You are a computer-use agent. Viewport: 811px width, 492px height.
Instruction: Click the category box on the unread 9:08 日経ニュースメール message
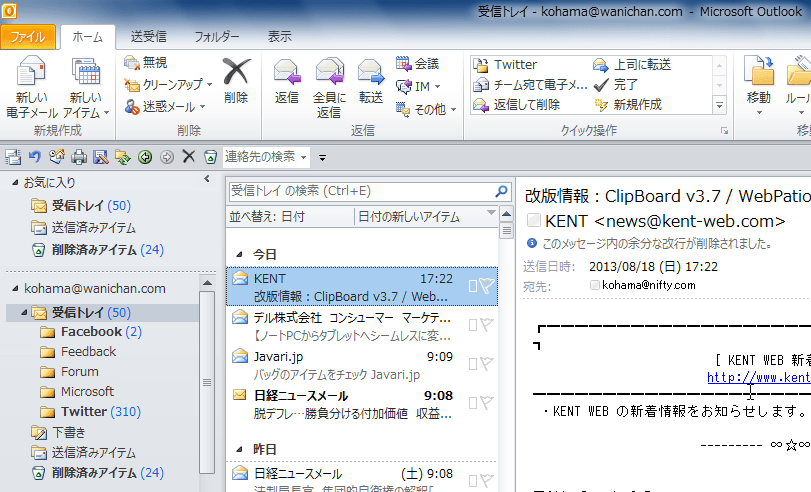click(473, 403)
